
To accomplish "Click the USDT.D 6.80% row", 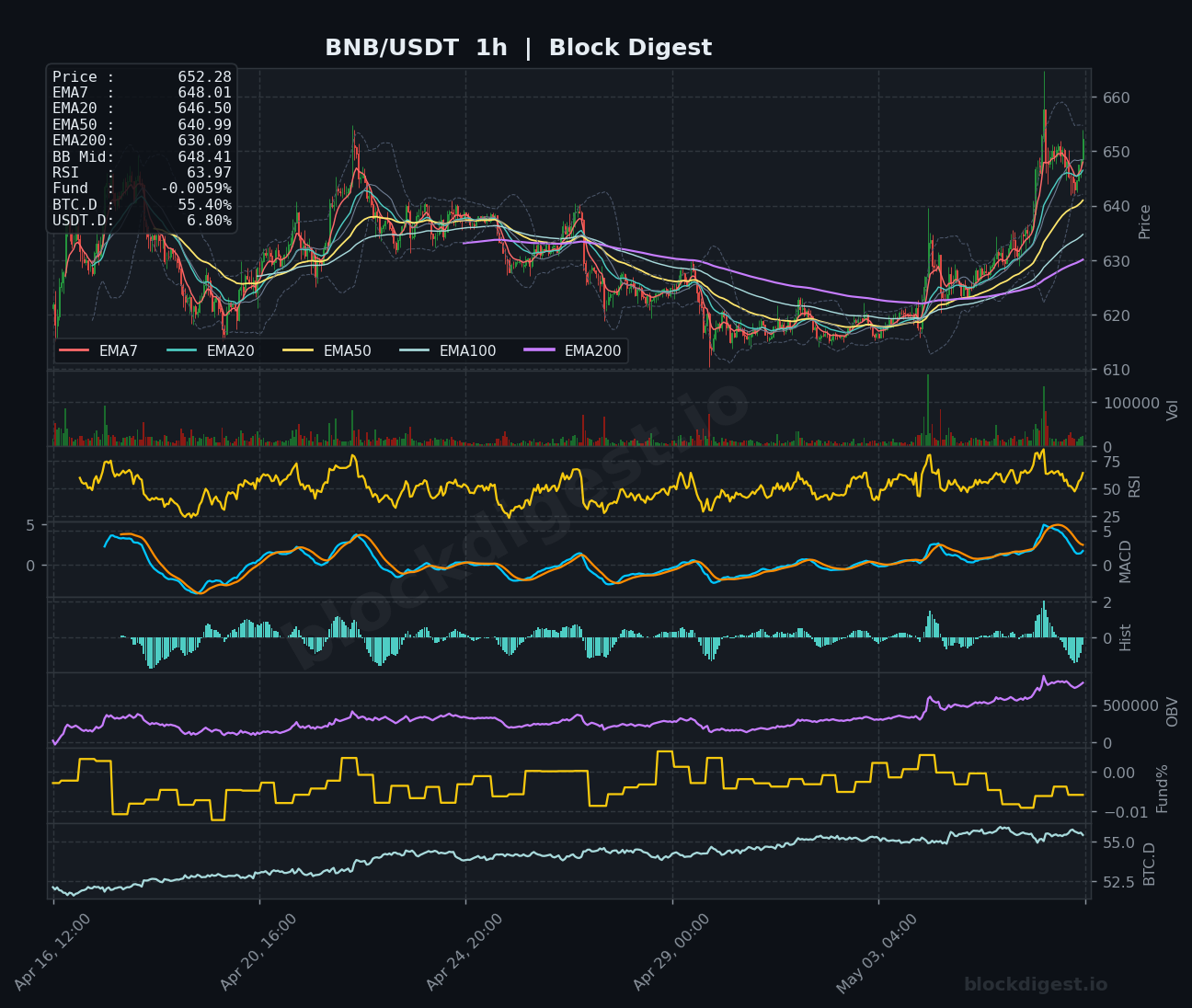I will (142, 221).
